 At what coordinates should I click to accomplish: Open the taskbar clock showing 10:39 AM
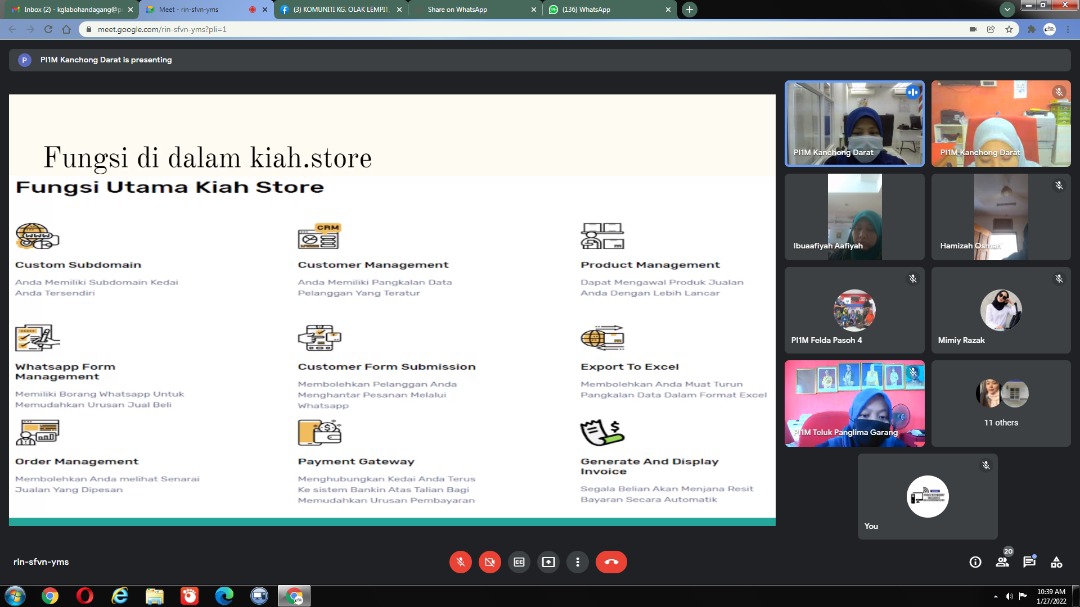1051,596
